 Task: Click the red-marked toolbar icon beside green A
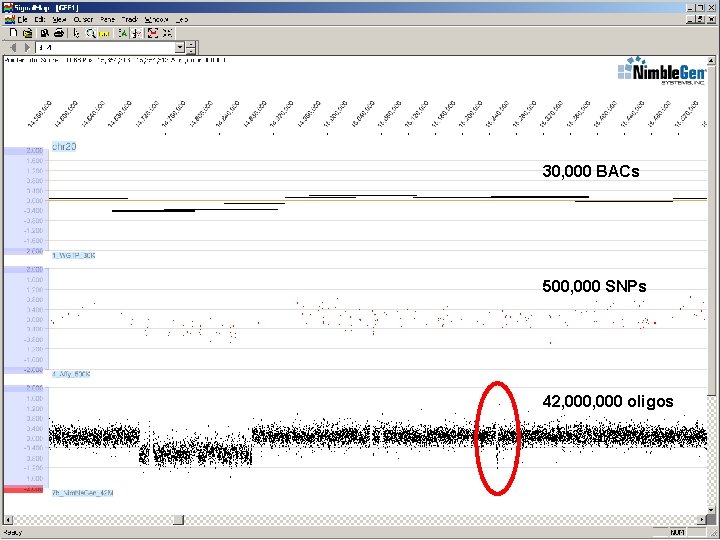[137, 33]
